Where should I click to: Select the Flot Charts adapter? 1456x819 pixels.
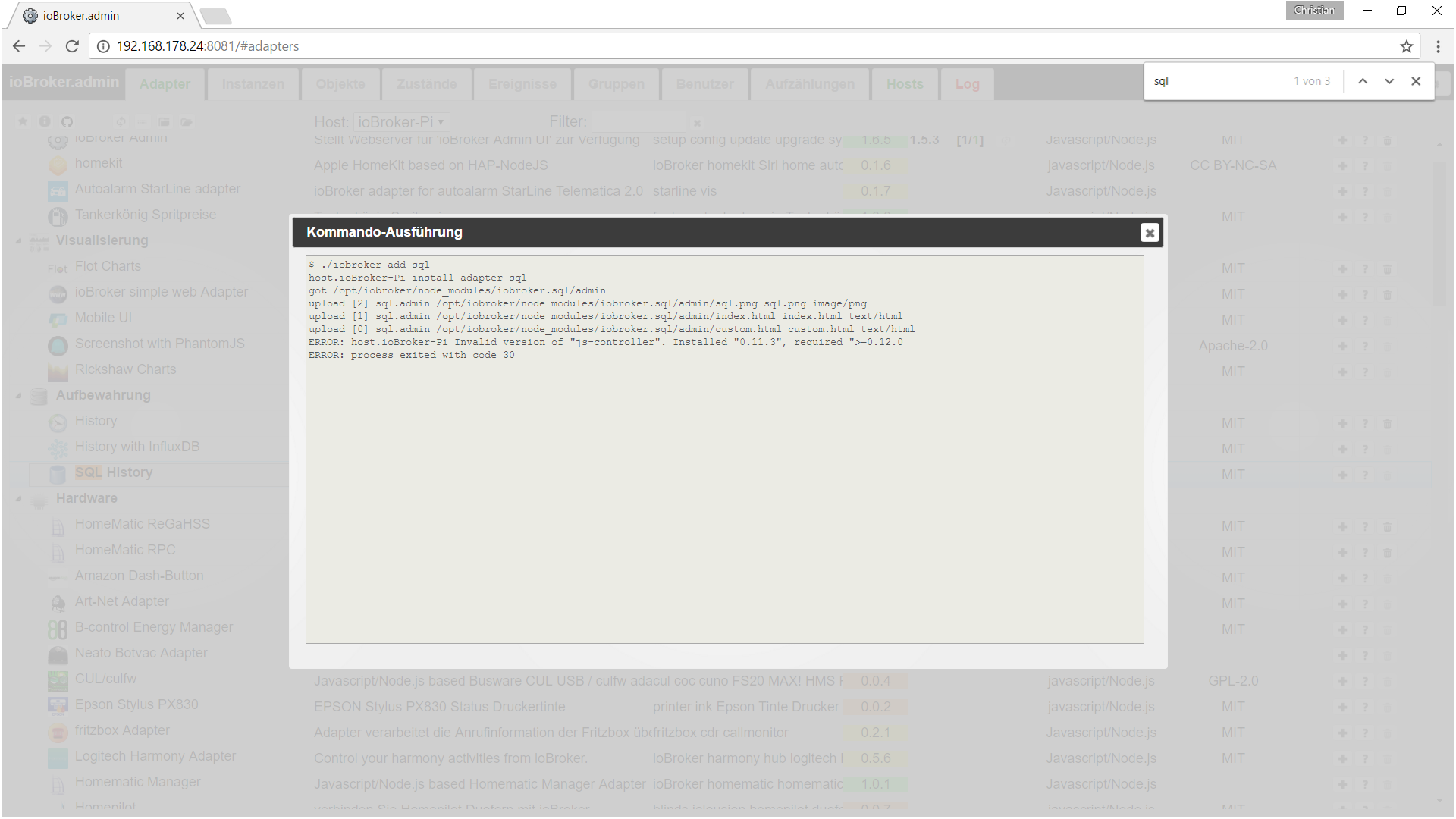[x=108, y=267]
